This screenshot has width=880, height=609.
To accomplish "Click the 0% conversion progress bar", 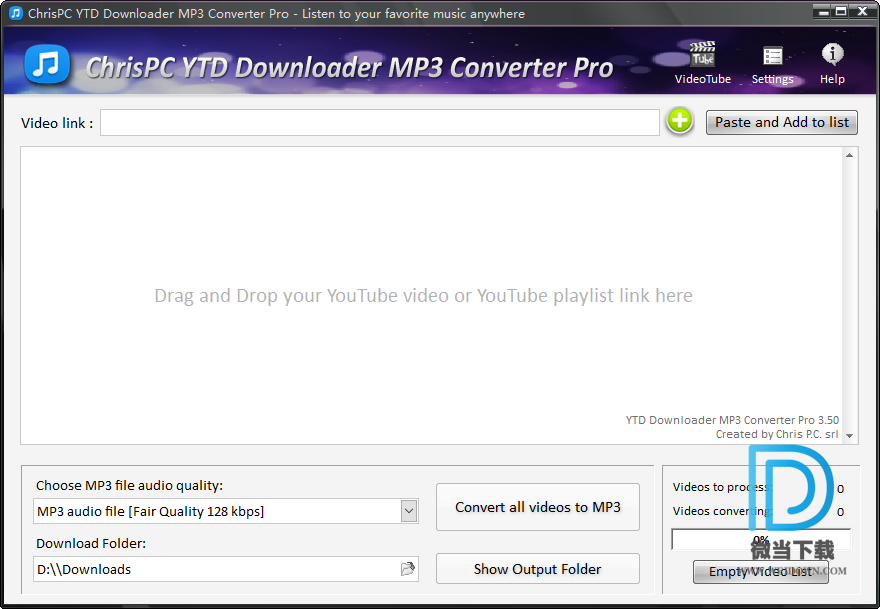I will tap(760, 539).
